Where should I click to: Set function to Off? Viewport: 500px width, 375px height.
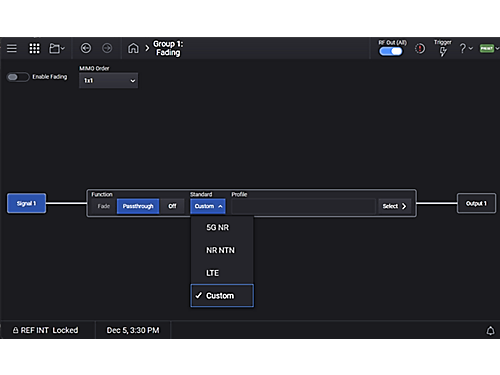pos(172,206)
